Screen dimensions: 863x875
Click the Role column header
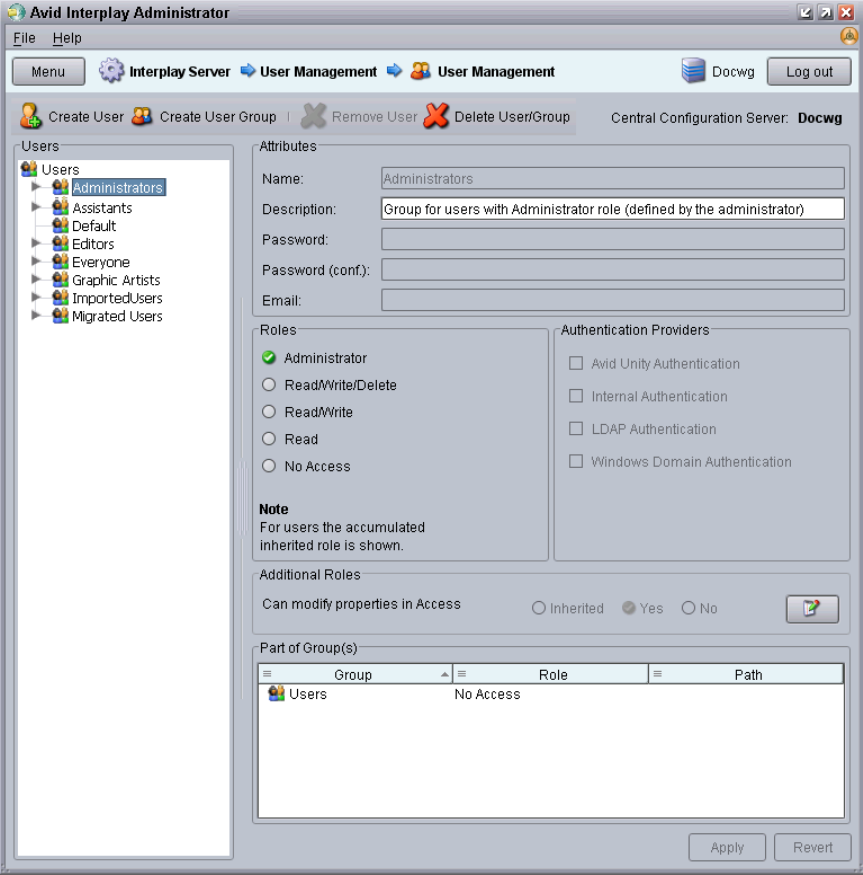550,674
